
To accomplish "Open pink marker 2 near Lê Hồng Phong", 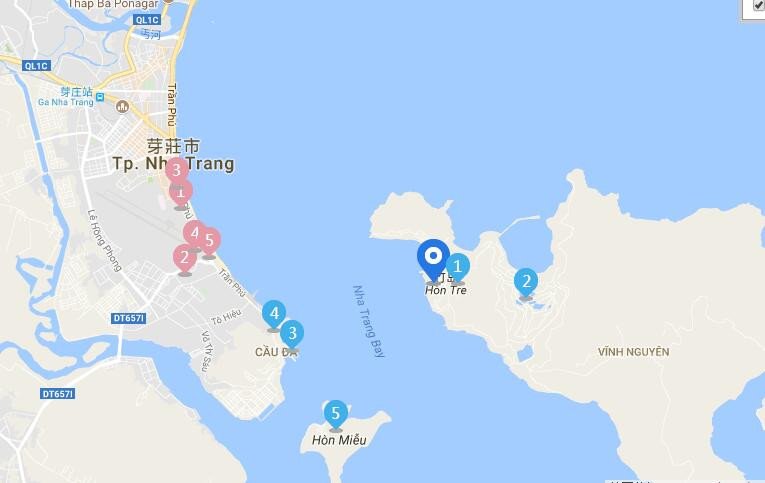I will coord(185,259).
